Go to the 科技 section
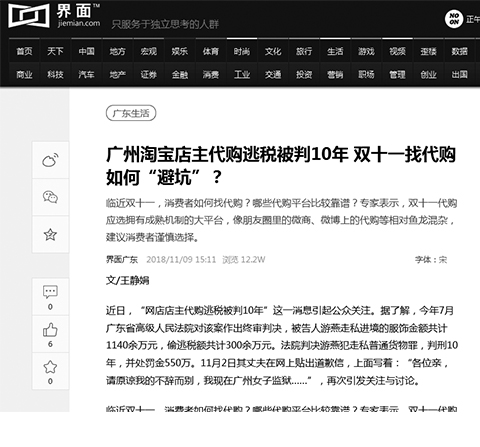This screenshot has height=447, width=480. [55, 74]
